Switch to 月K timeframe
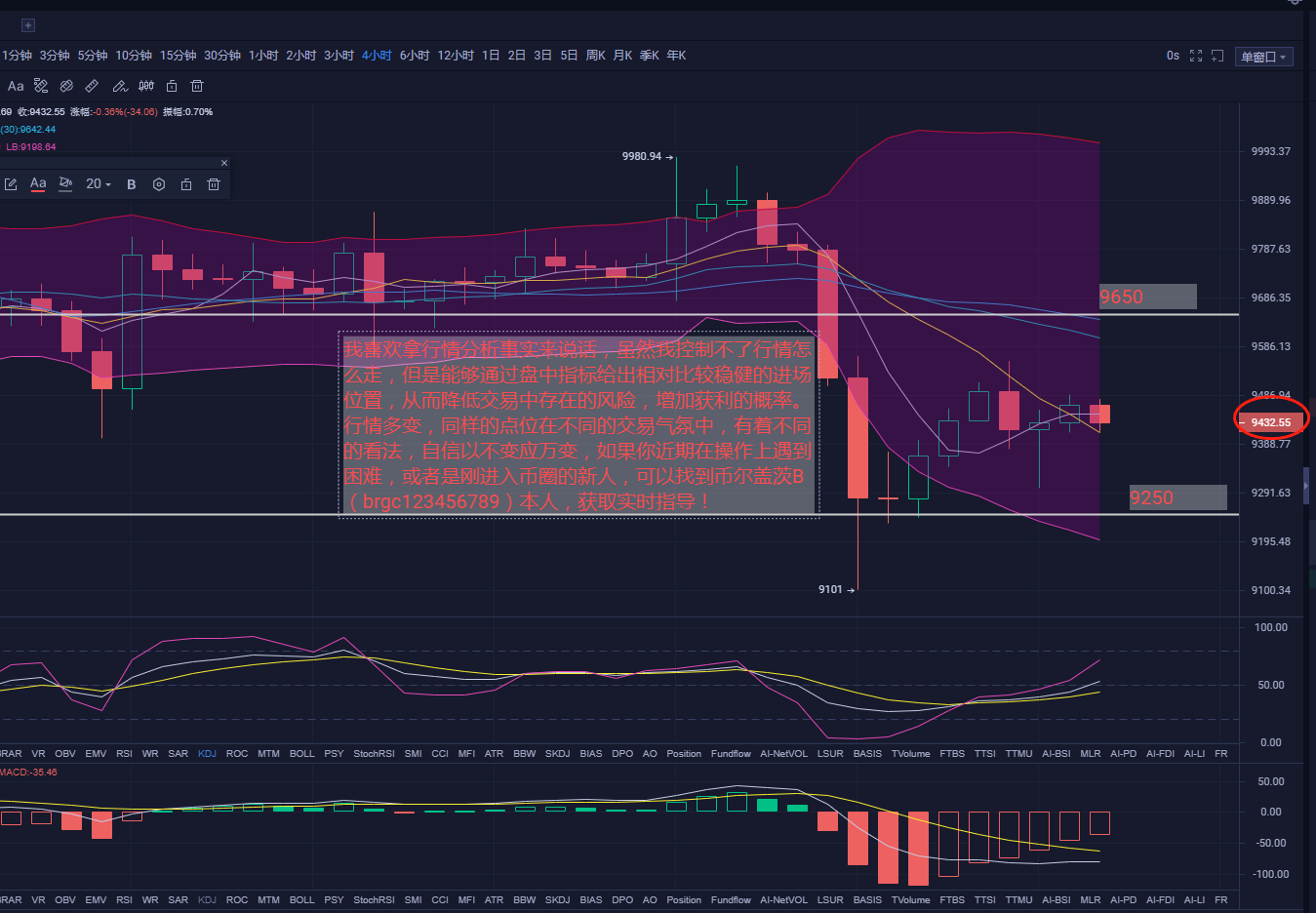 coord(622,56)
